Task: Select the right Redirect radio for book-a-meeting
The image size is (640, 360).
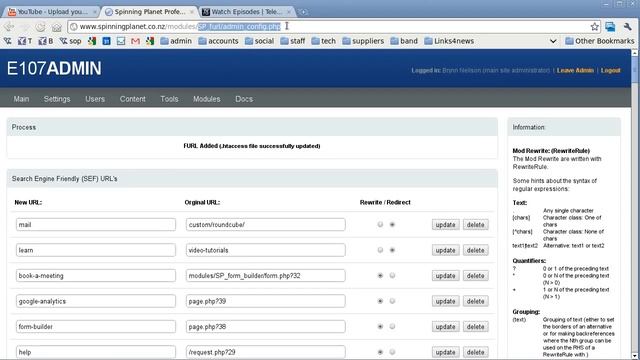Action: click(392, 276)
